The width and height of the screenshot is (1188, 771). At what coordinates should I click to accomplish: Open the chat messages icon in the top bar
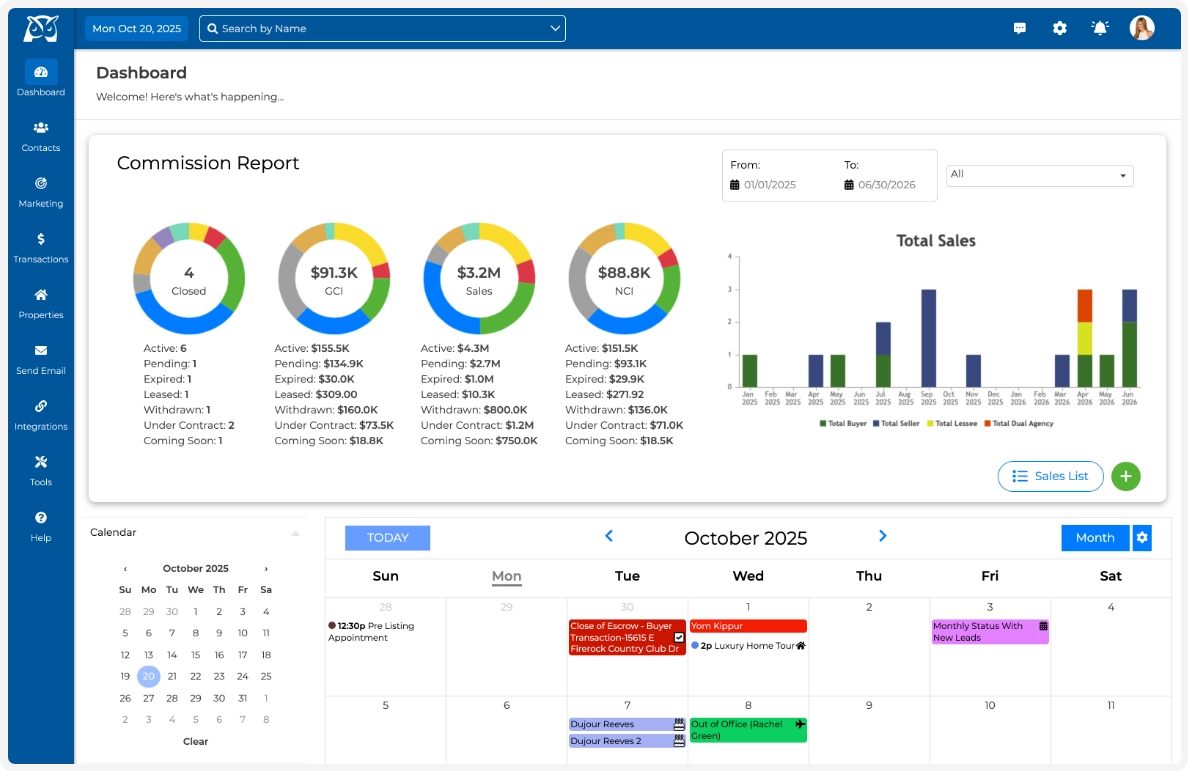pos(1019,28)
